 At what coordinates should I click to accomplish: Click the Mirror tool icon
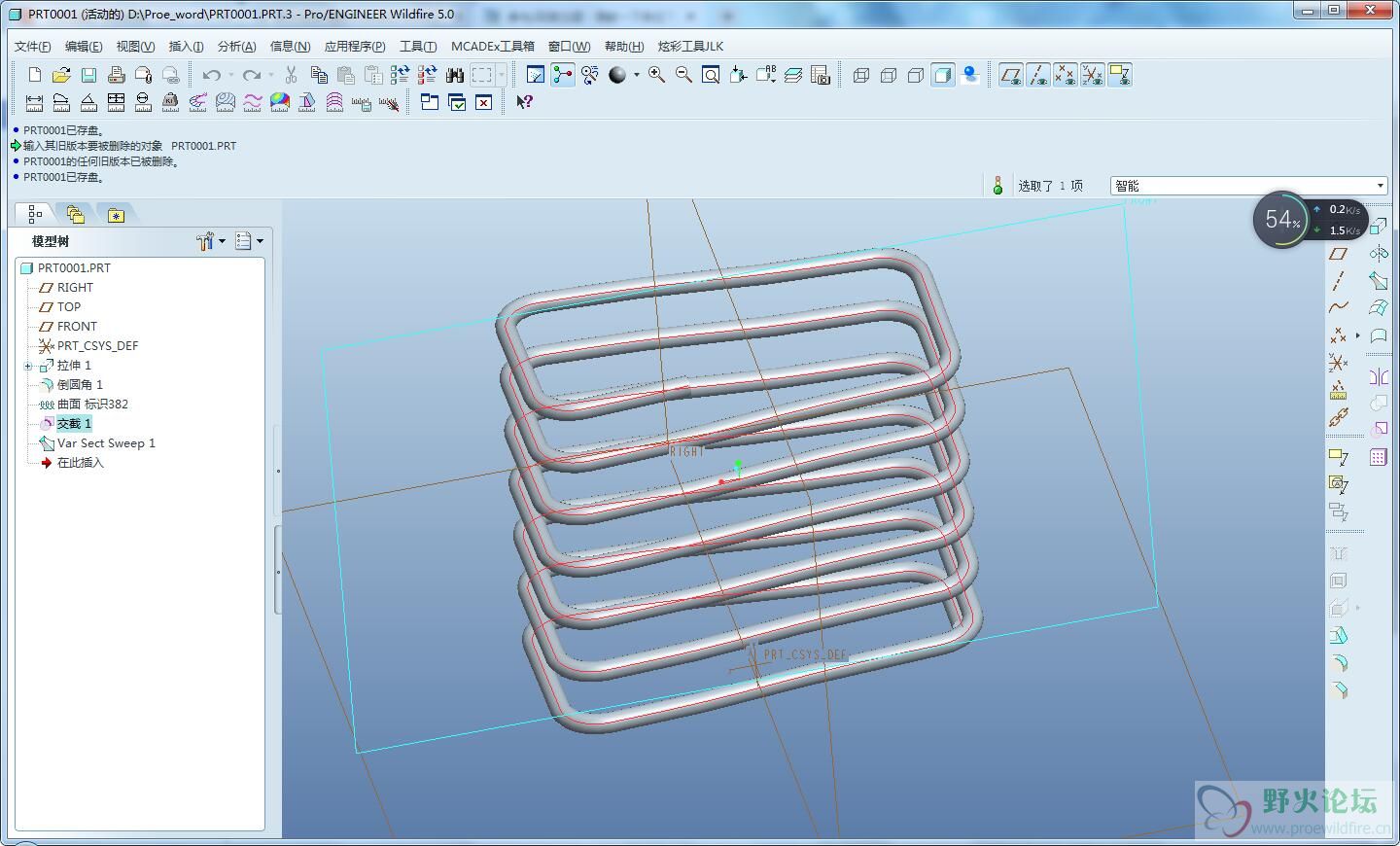[x=1379, y=376]
